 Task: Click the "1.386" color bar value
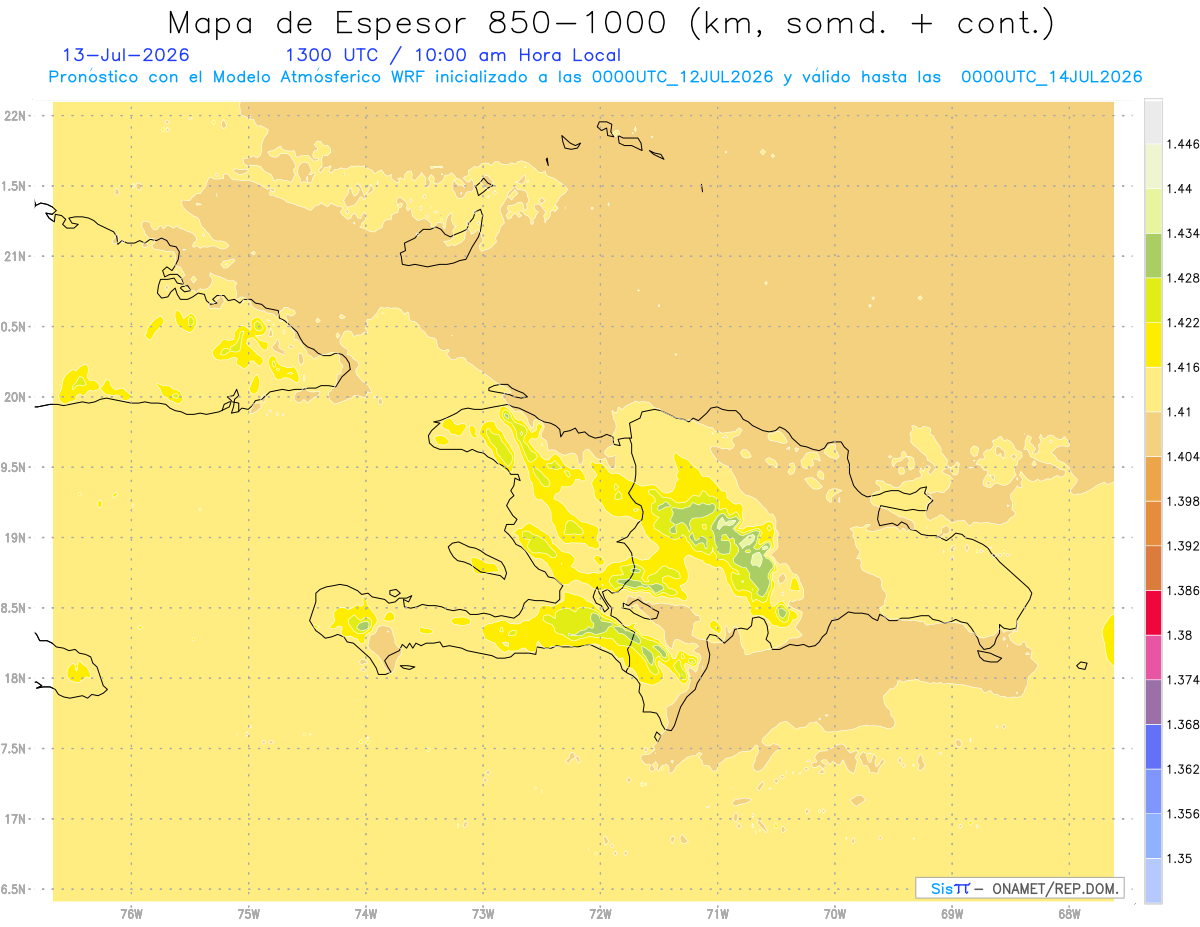1183,591
